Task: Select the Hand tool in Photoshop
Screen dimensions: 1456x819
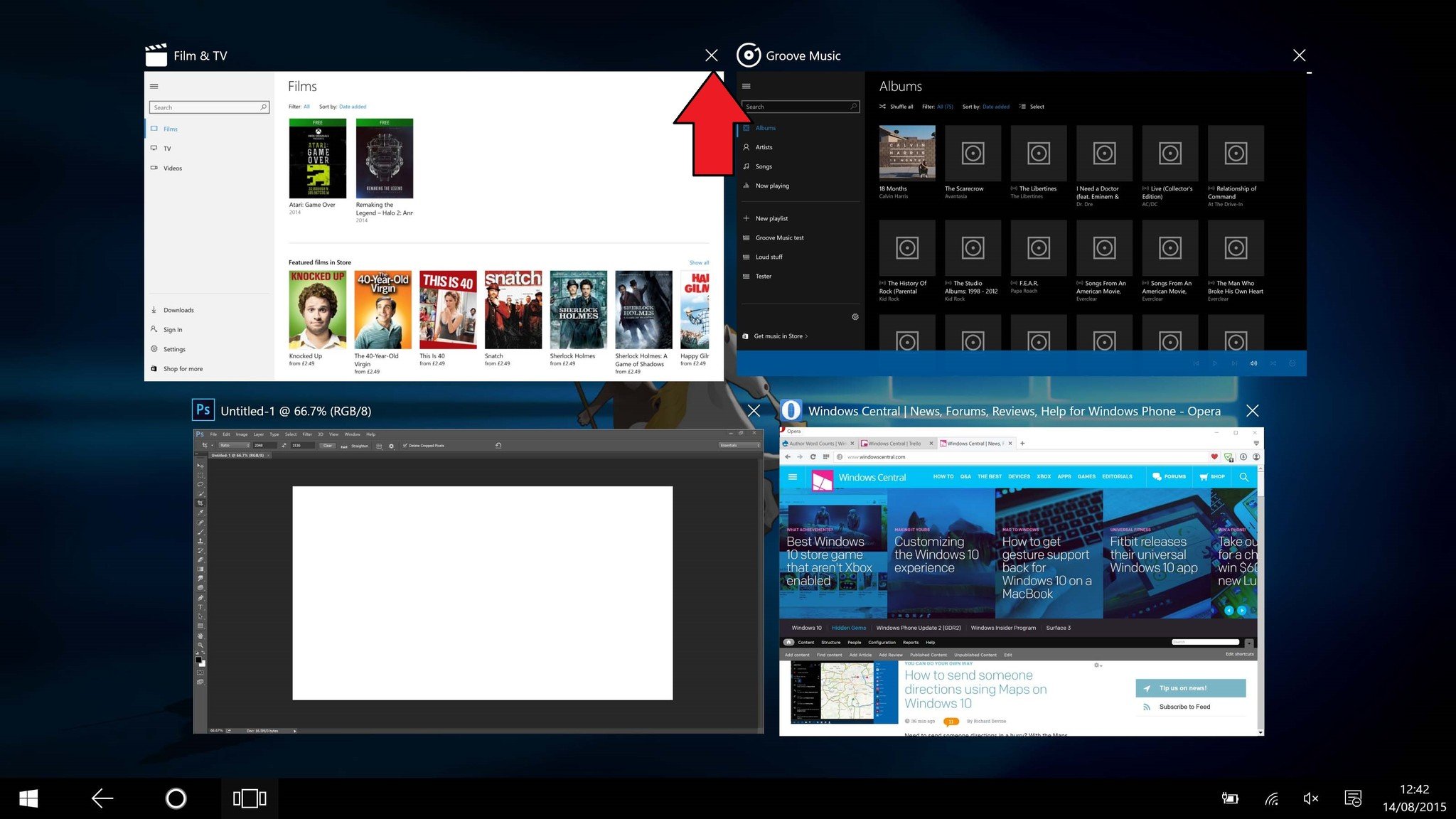Action: (x=200, y=636)
